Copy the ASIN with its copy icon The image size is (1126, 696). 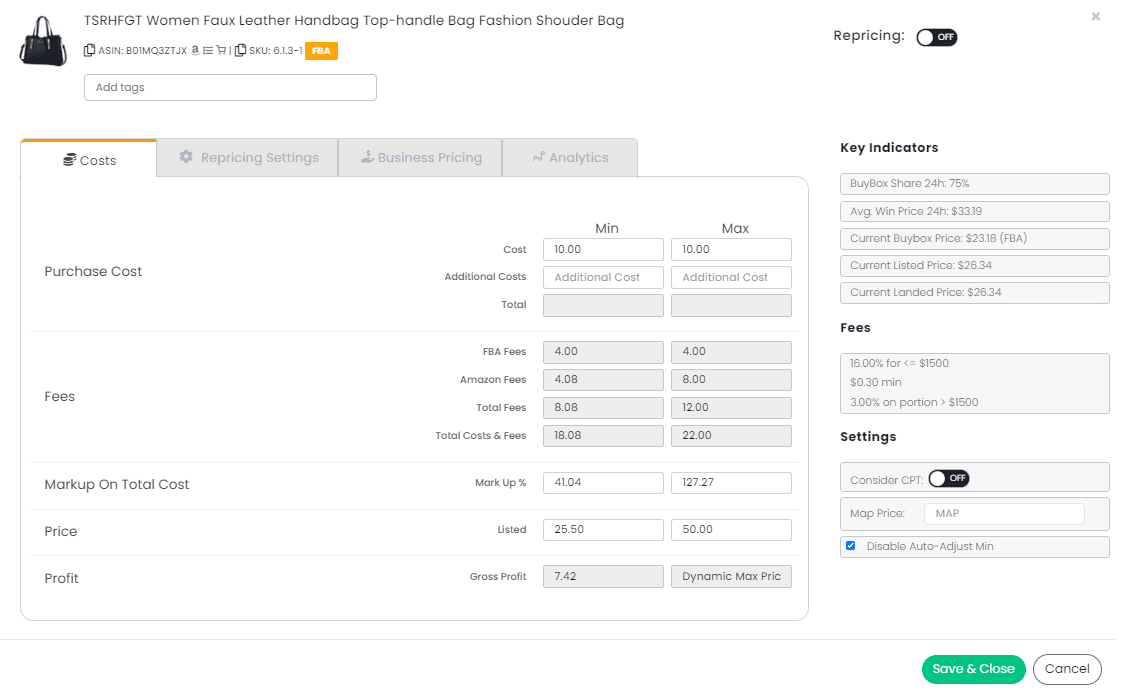tap(89, 50)
